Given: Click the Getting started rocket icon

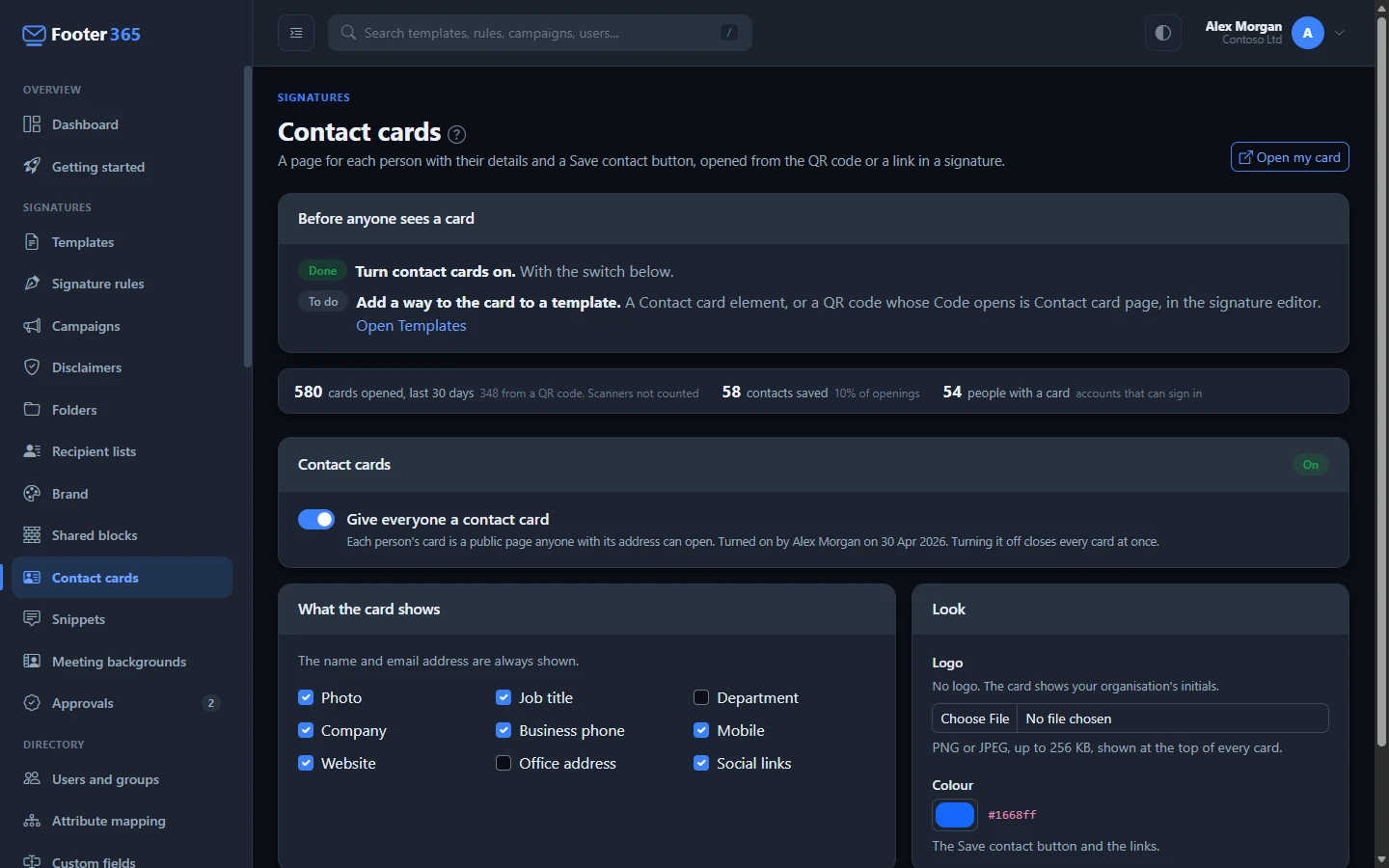Looking at the screenshot, I should point(32,167).
